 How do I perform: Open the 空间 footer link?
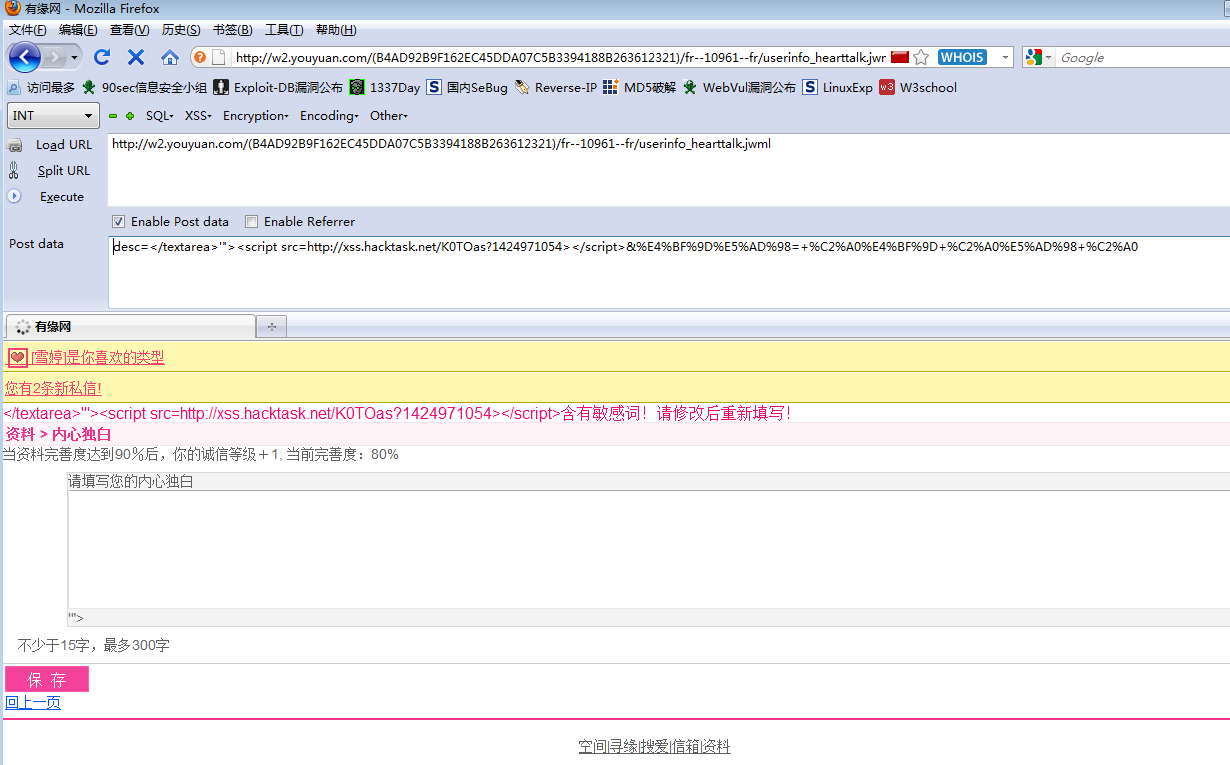[x=592, y=747]
